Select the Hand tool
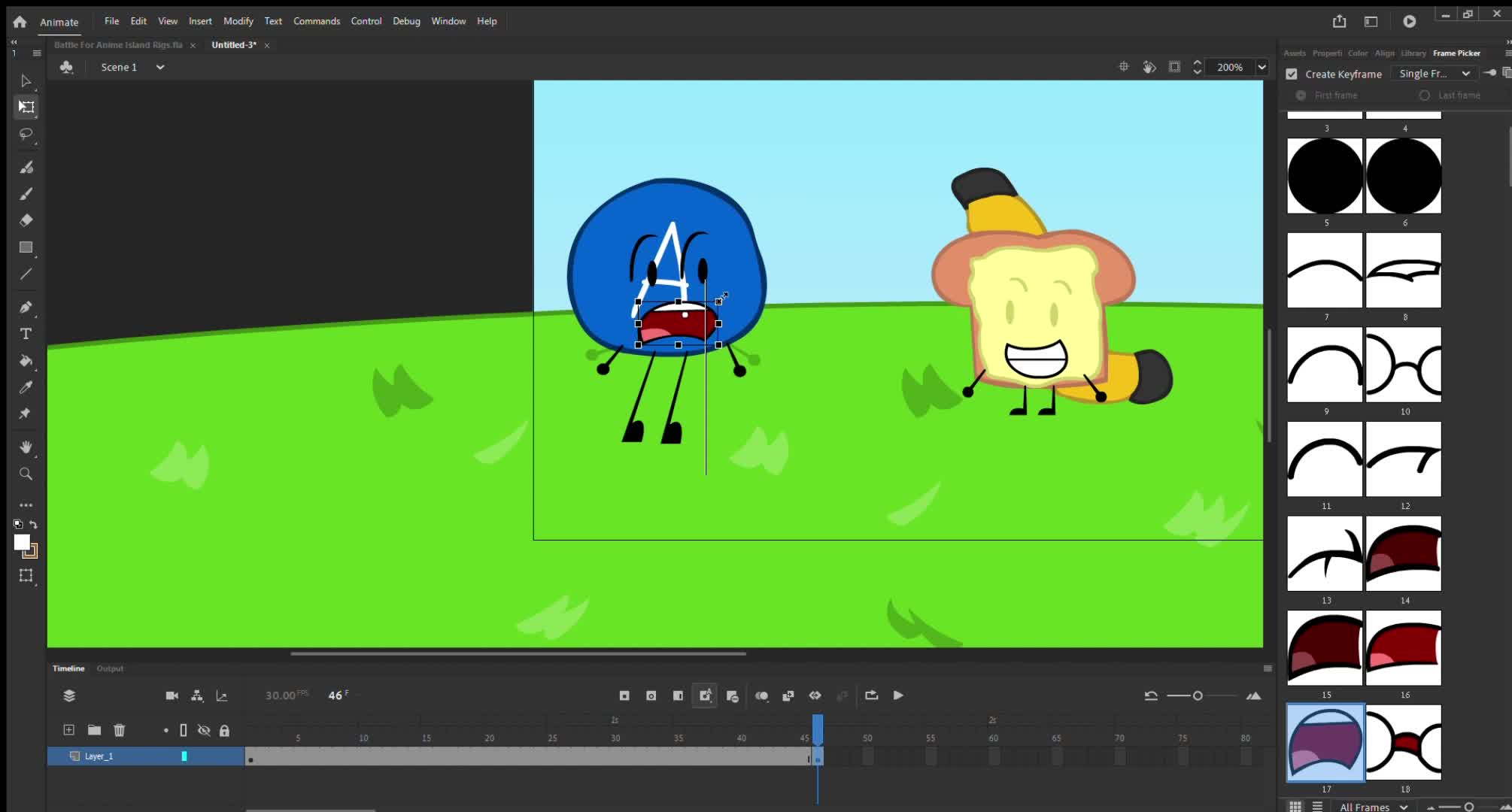The width and height of the screenshot is (1512, 812). pos(26,447)
